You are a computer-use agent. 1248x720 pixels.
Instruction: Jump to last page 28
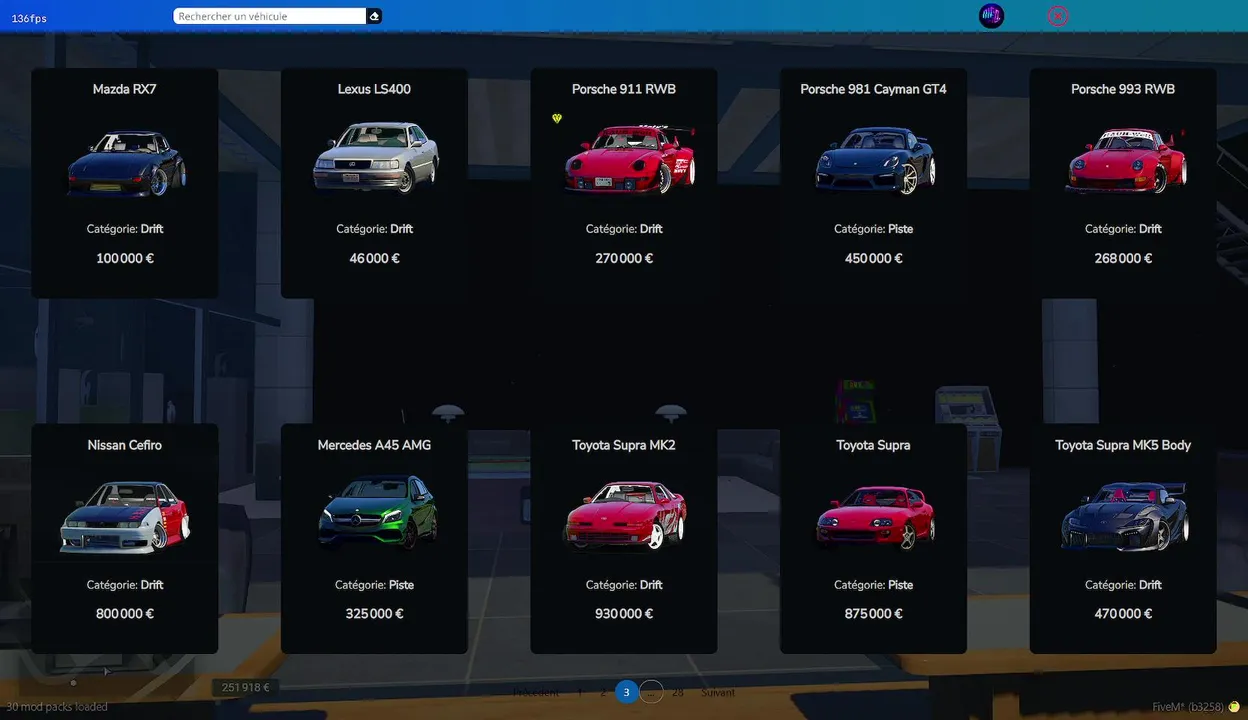pos(678,692)
